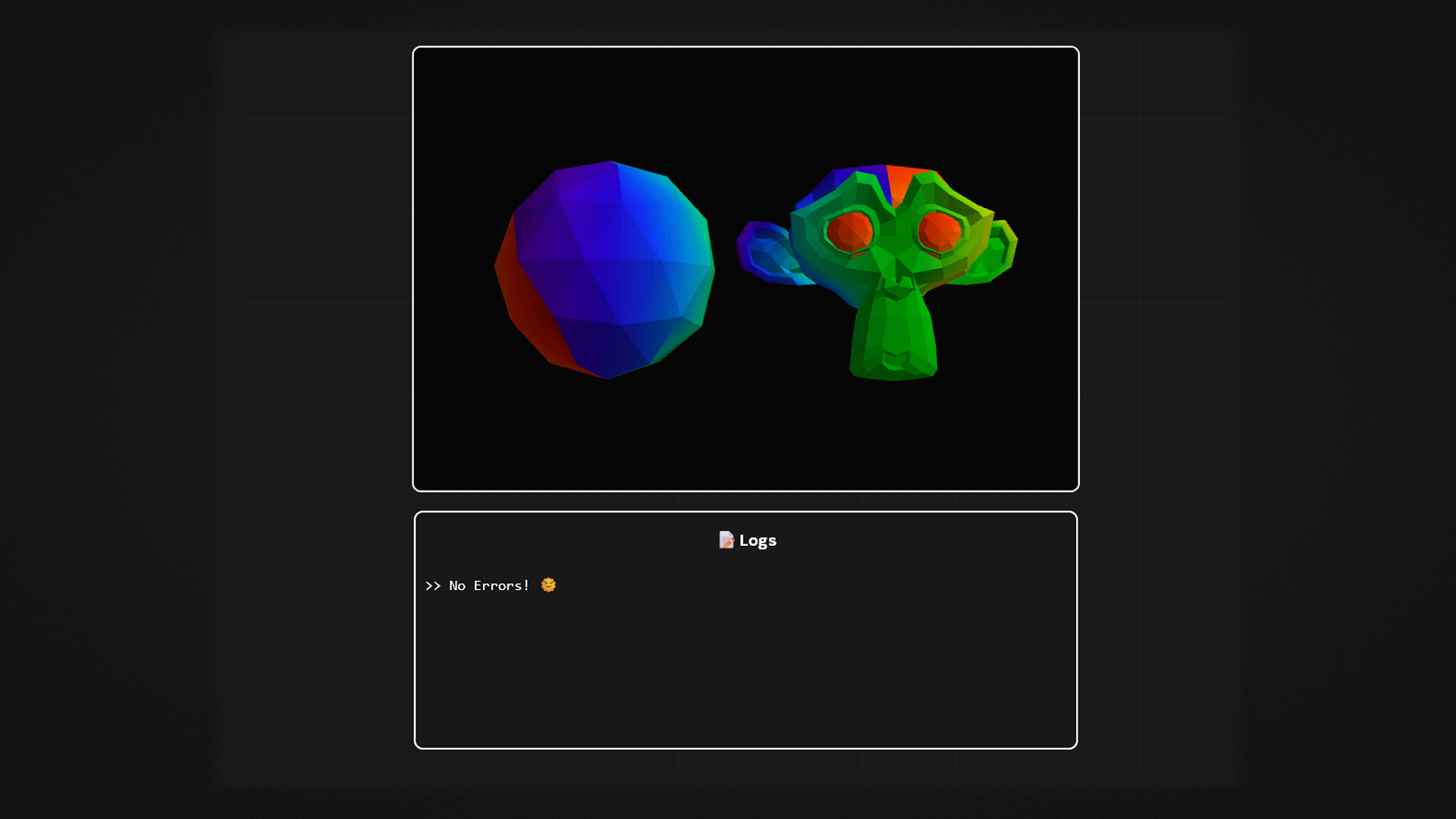Image resolution: width=1456 pixels, height=819 pixels.
Task: Click black area below the 3D models
Action: pos(745,440)
